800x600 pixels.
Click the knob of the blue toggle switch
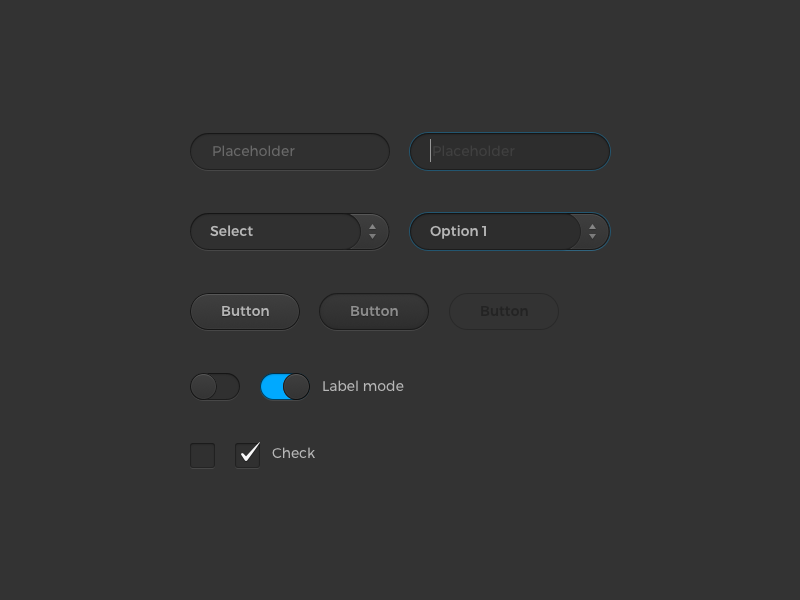295,386
